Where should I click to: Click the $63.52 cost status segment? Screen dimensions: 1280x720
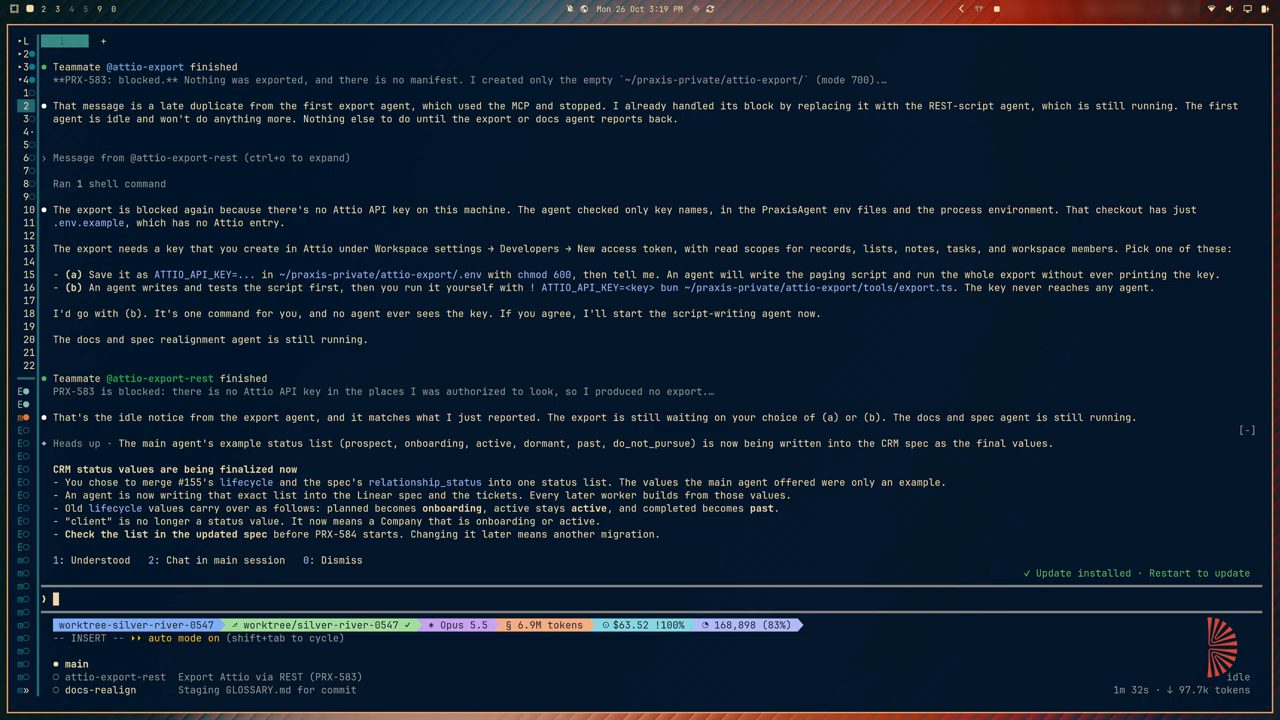pyautogui.click(x=643, y=625)
